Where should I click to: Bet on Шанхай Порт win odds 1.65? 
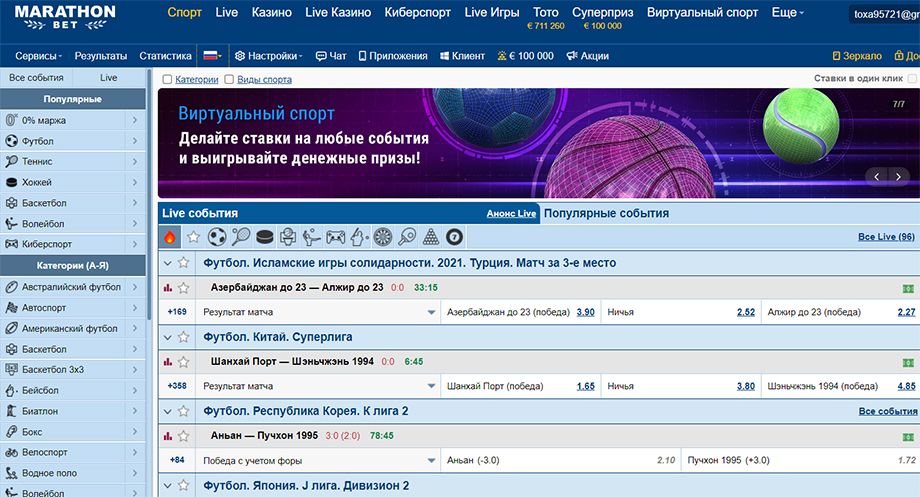[585, 386]
